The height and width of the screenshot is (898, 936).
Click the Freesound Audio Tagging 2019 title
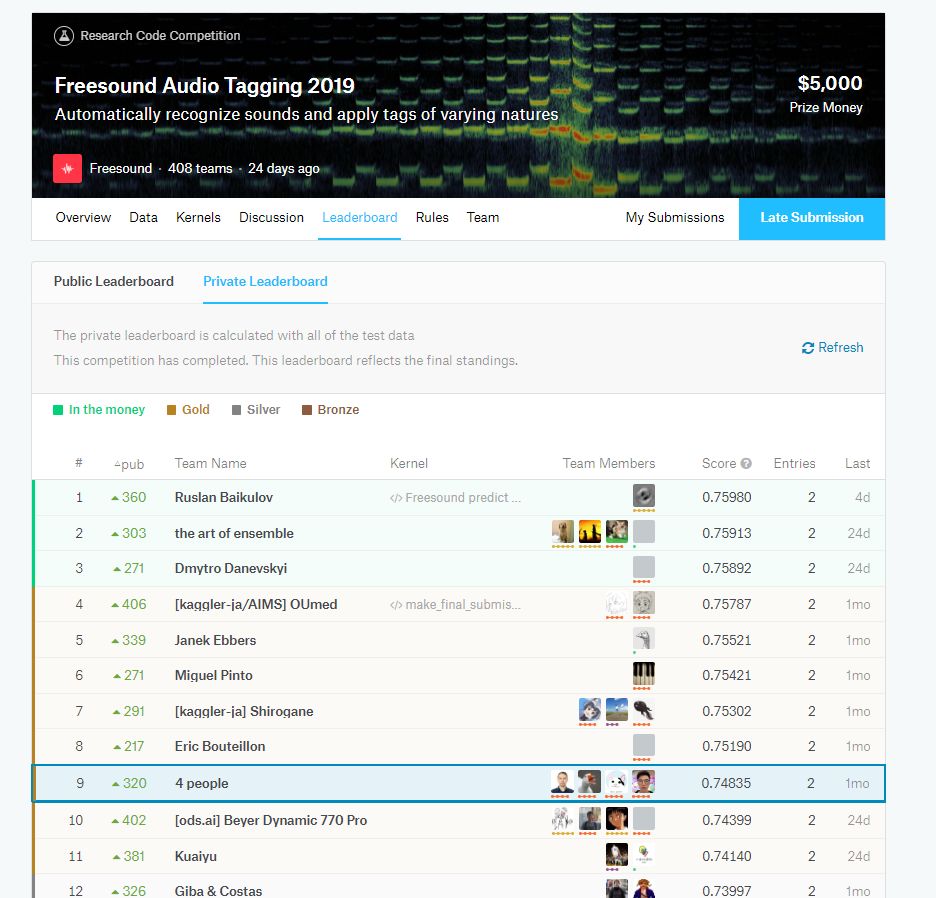[205, 85]
